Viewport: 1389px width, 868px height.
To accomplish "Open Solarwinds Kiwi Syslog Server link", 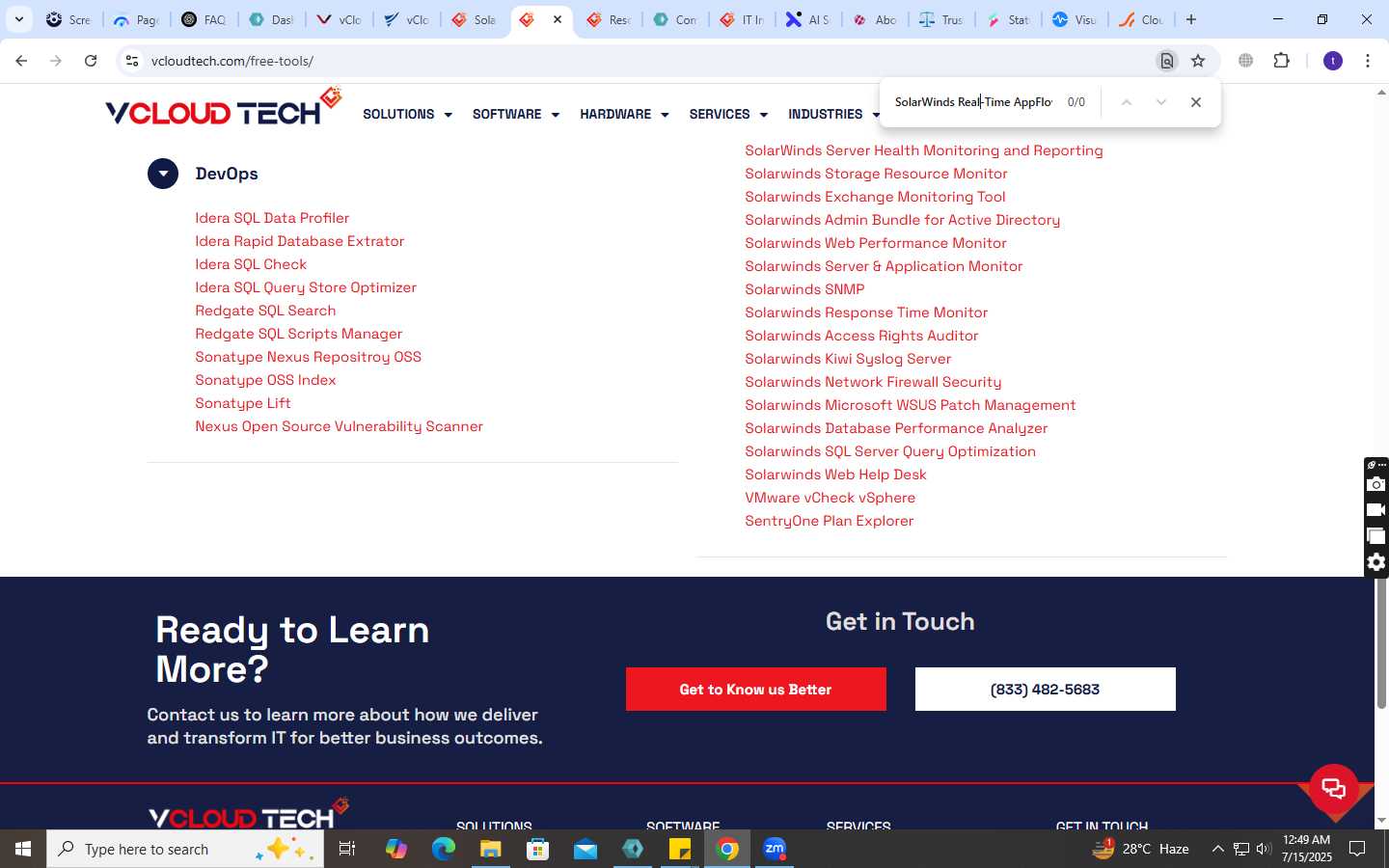I will tap(848, 359).
